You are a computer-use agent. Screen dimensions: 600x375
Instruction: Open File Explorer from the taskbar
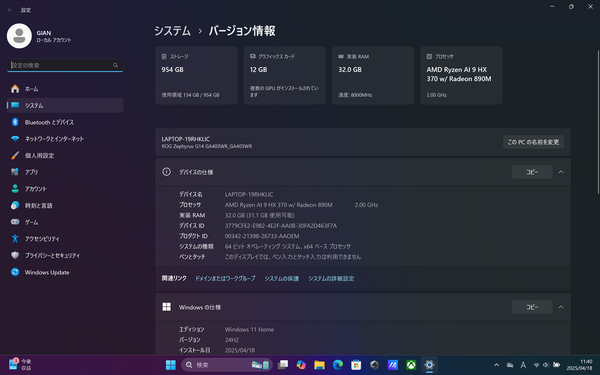point(320,365)
